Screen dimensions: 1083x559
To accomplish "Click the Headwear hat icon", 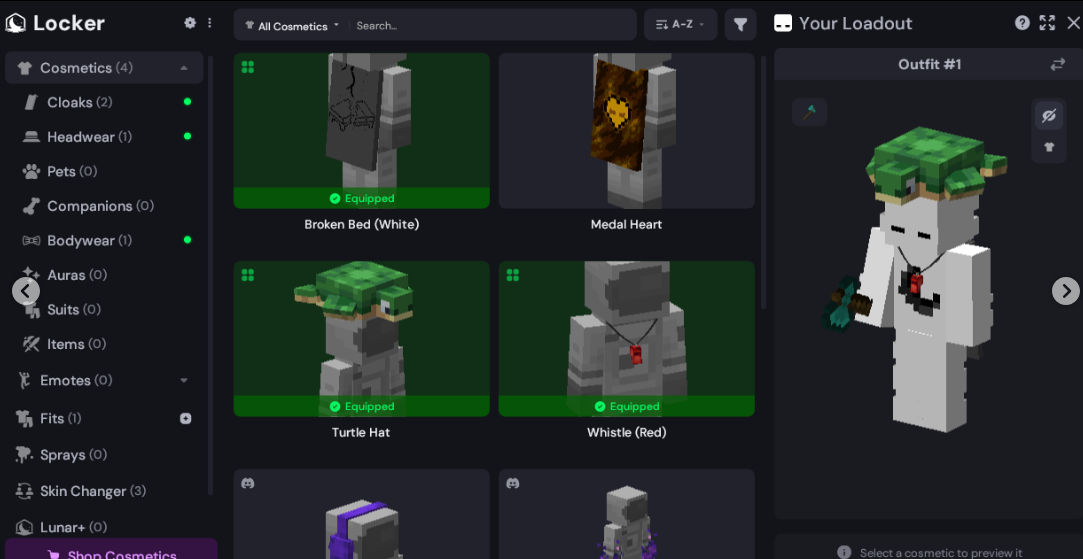I will click(31, 137).
